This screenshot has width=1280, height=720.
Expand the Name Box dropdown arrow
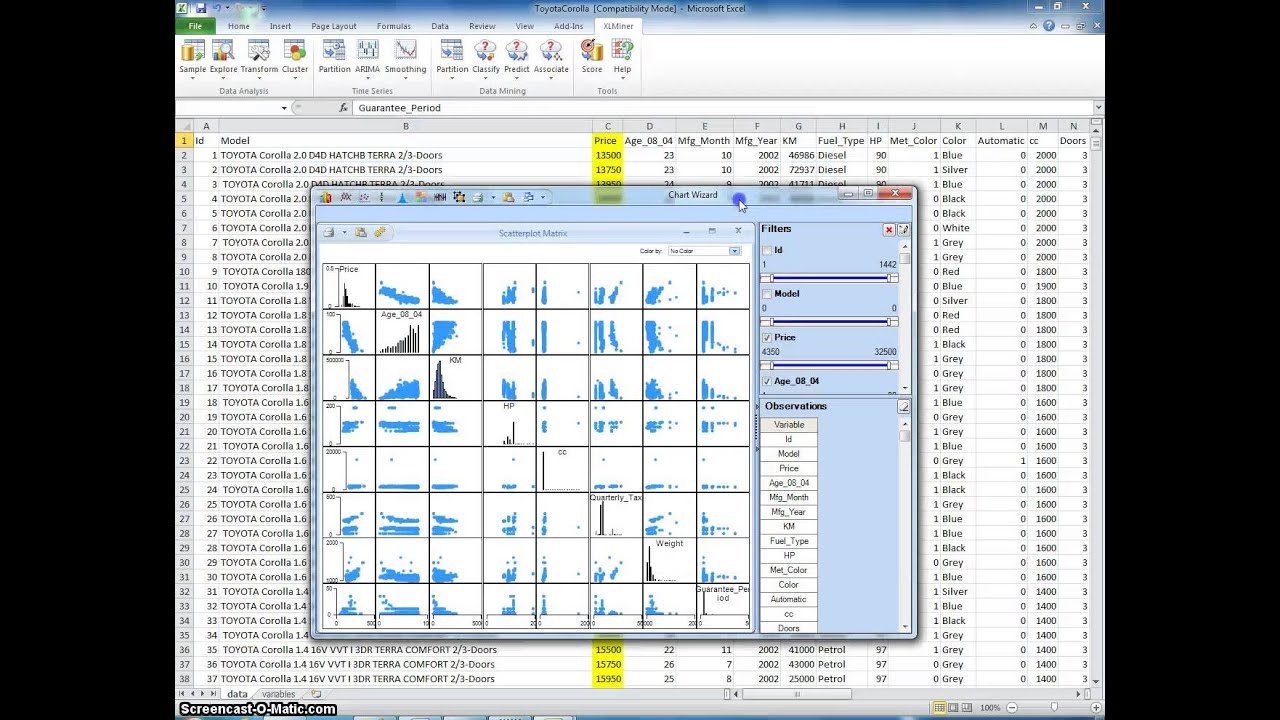[284, 108]
